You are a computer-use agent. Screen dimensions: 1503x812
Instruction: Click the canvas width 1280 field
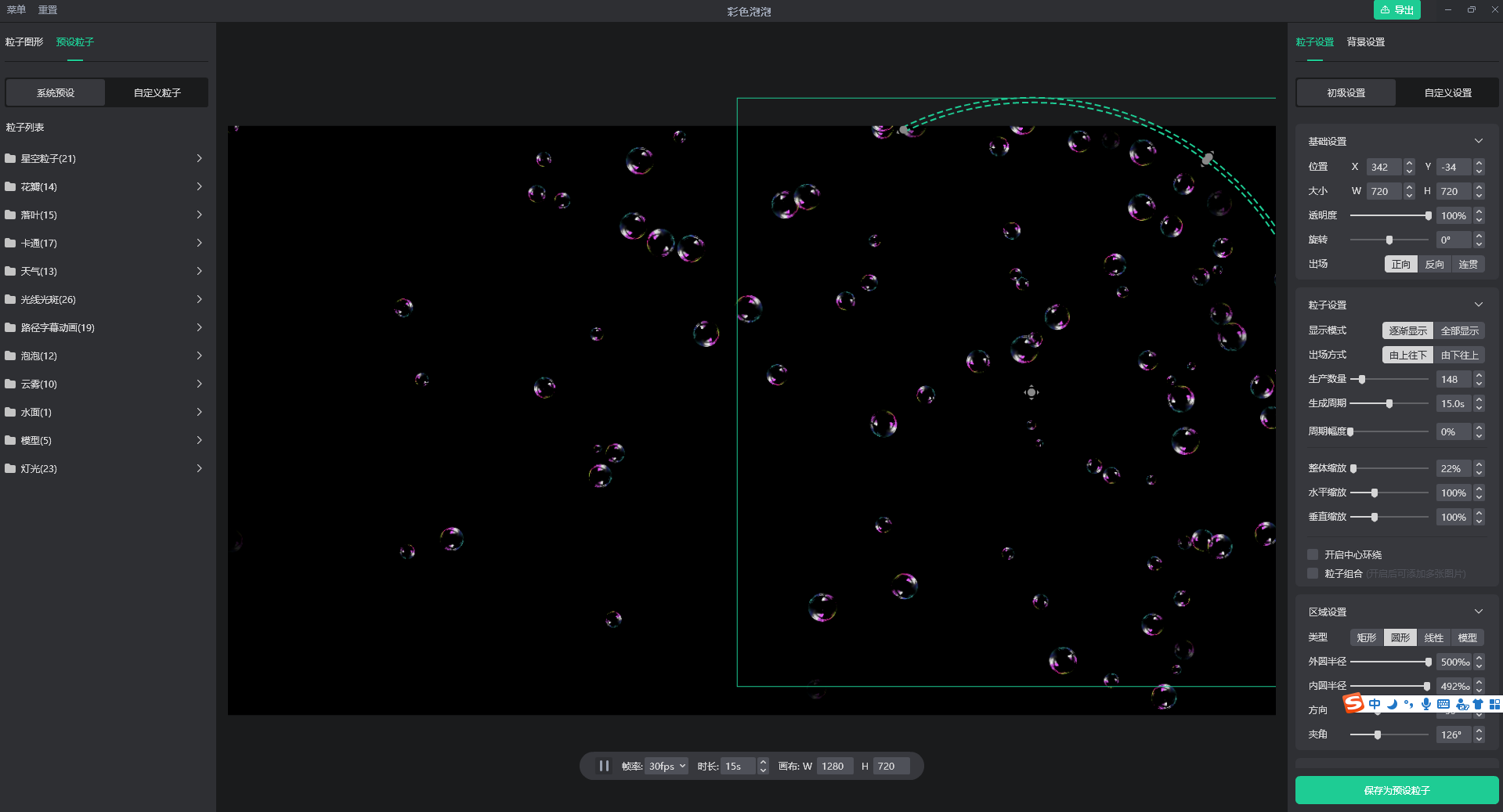click(x=834, y=766)
